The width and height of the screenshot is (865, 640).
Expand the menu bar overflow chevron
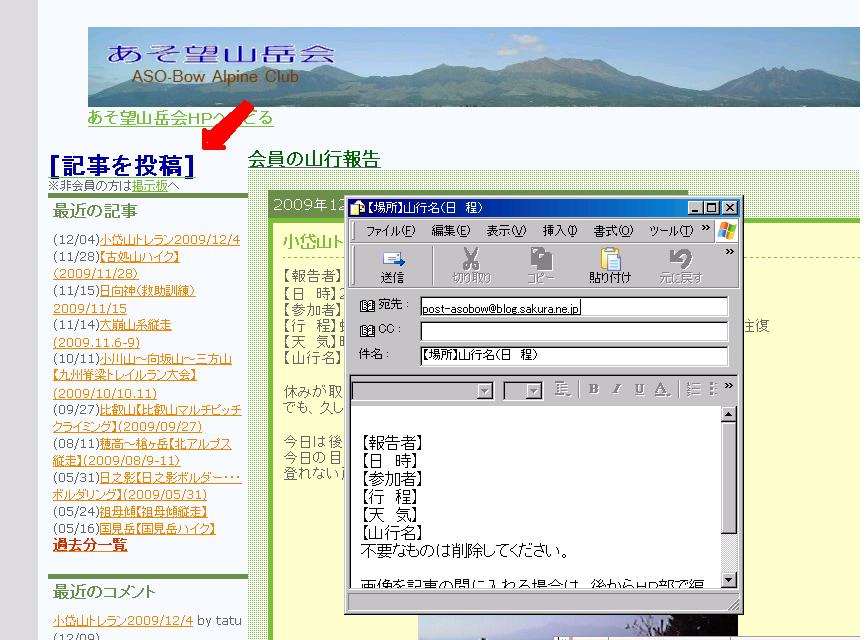tap(706, 228)
